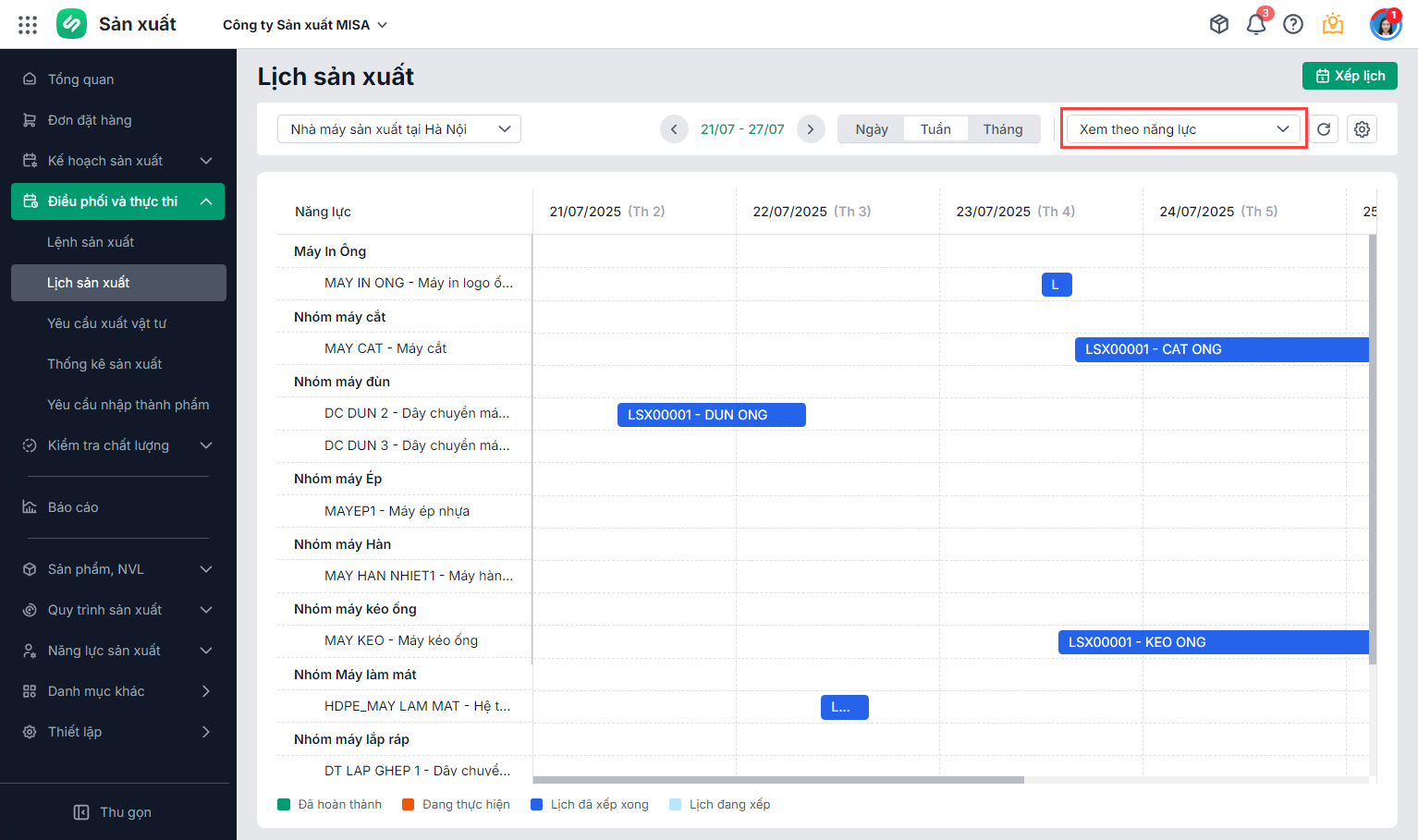Switch view to Ngày
Image resolution: width=1418 pixels, height=840 pixels.
[872, 129]
